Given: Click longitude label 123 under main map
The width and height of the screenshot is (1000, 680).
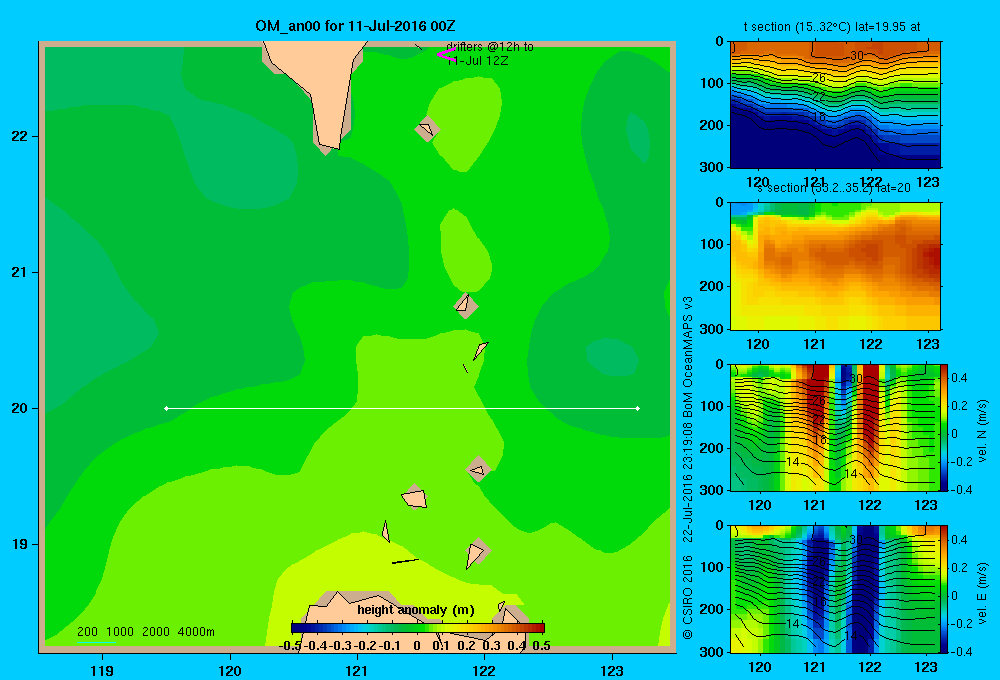Looking at the screenshot, I should pyautogui.click(x=612, y=670).
